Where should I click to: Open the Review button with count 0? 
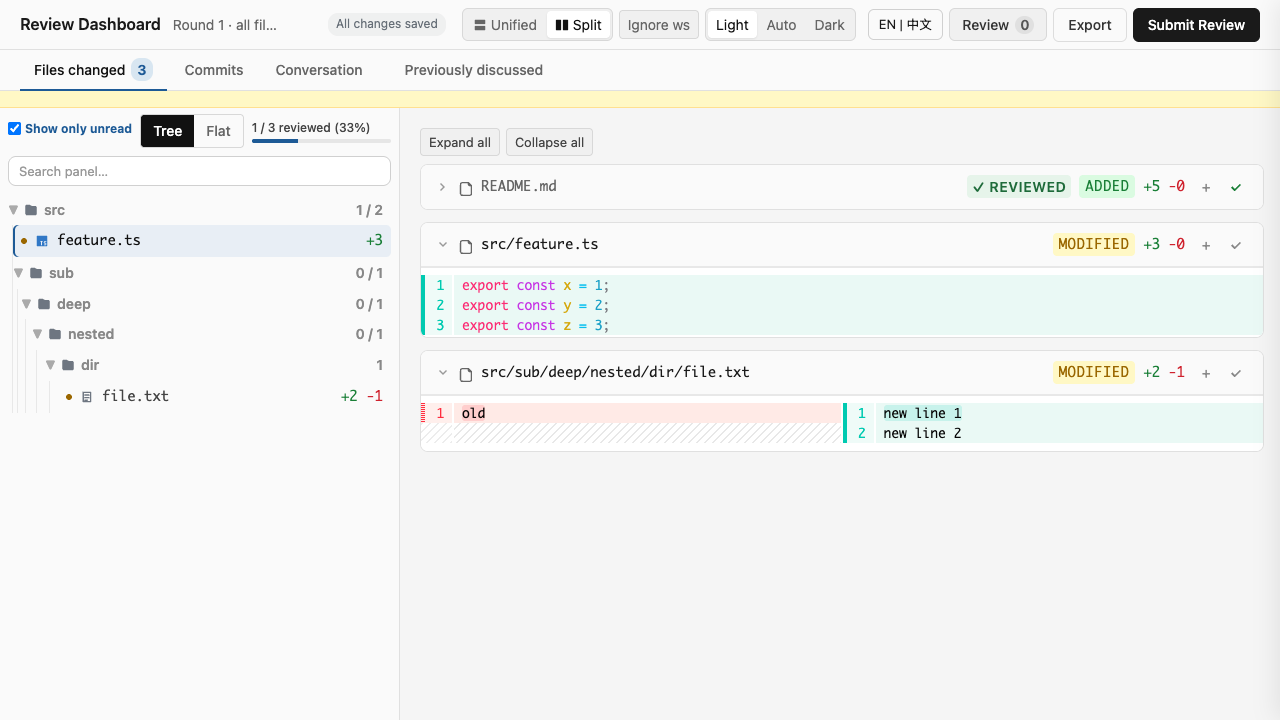(x=997, y=25)
